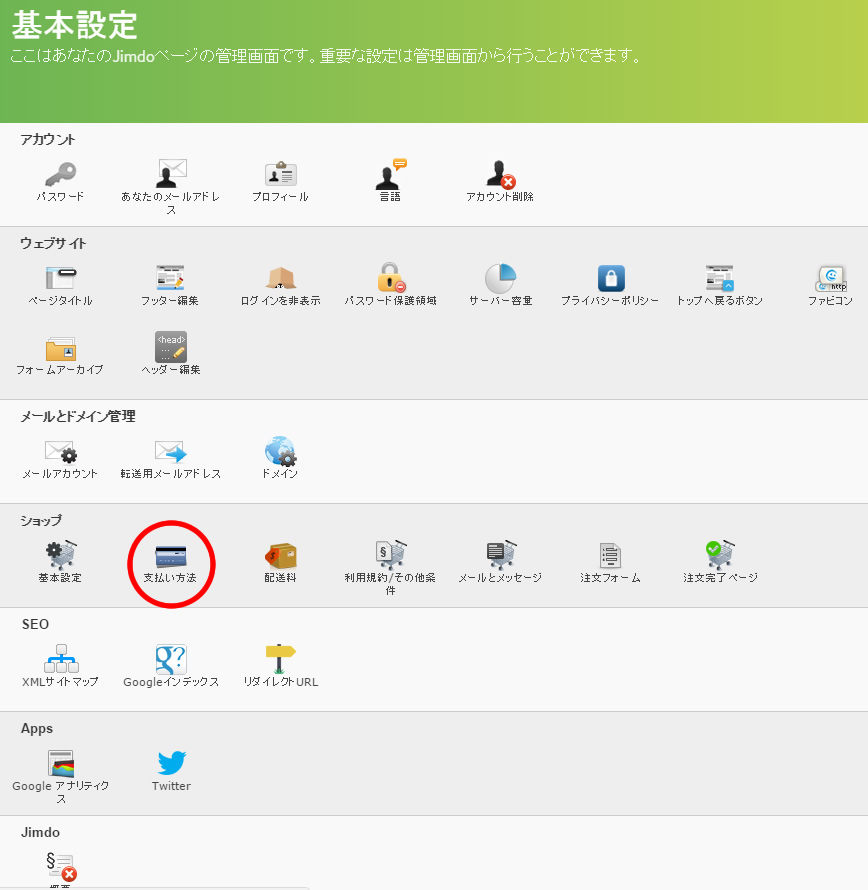Click the Apps section heading
The height and width of the screenshot is (890, 868).
pyautogui.click(x=37, y=729)
